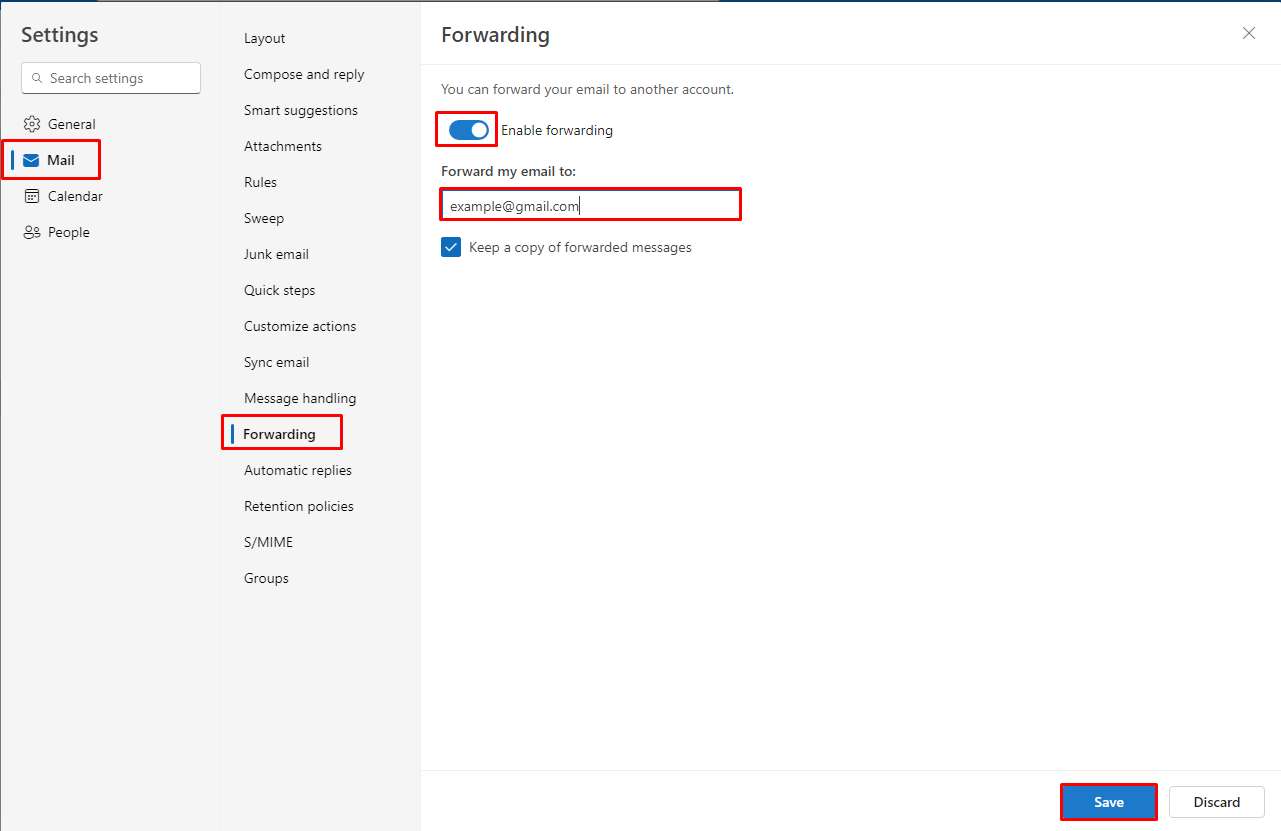This screenshot has height=831, width=1281.
Task: Click the Save button
Action: [1109, 802]
